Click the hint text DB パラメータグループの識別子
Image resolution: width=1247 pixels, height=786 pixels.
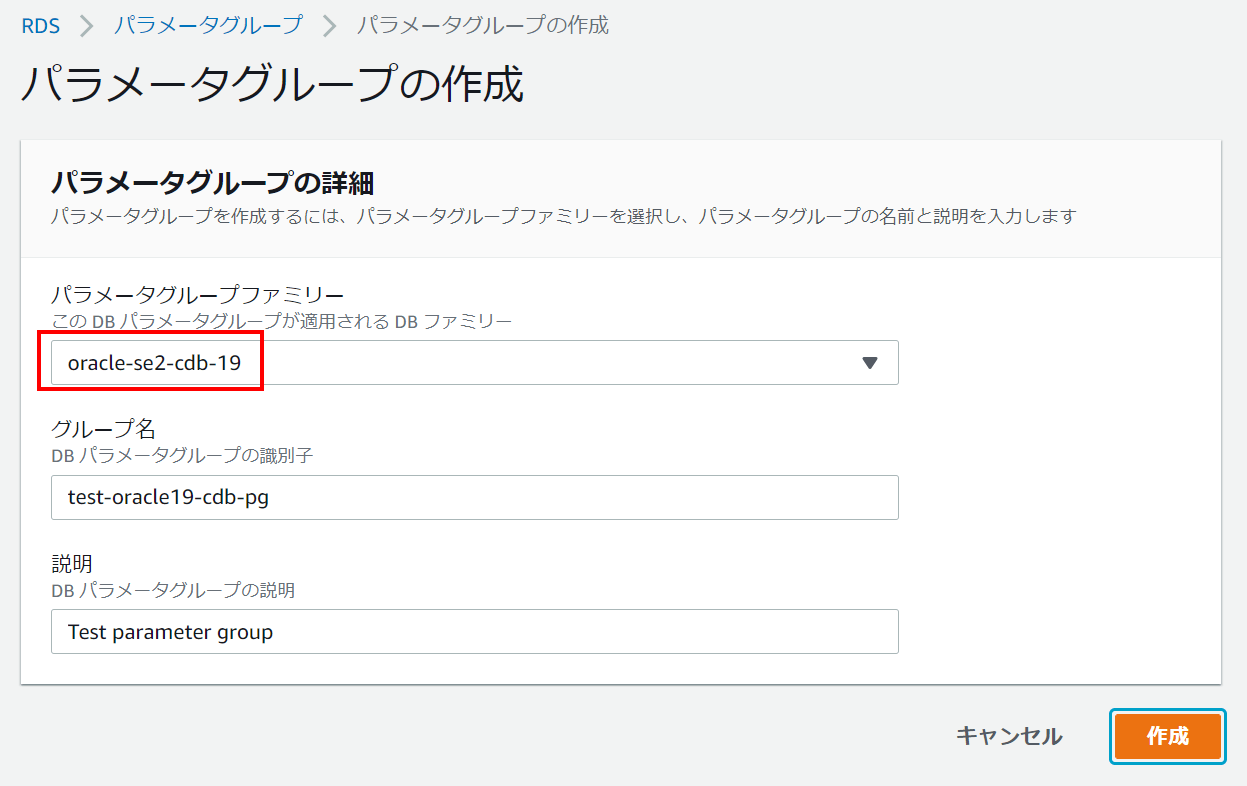(x=183, y=455)
